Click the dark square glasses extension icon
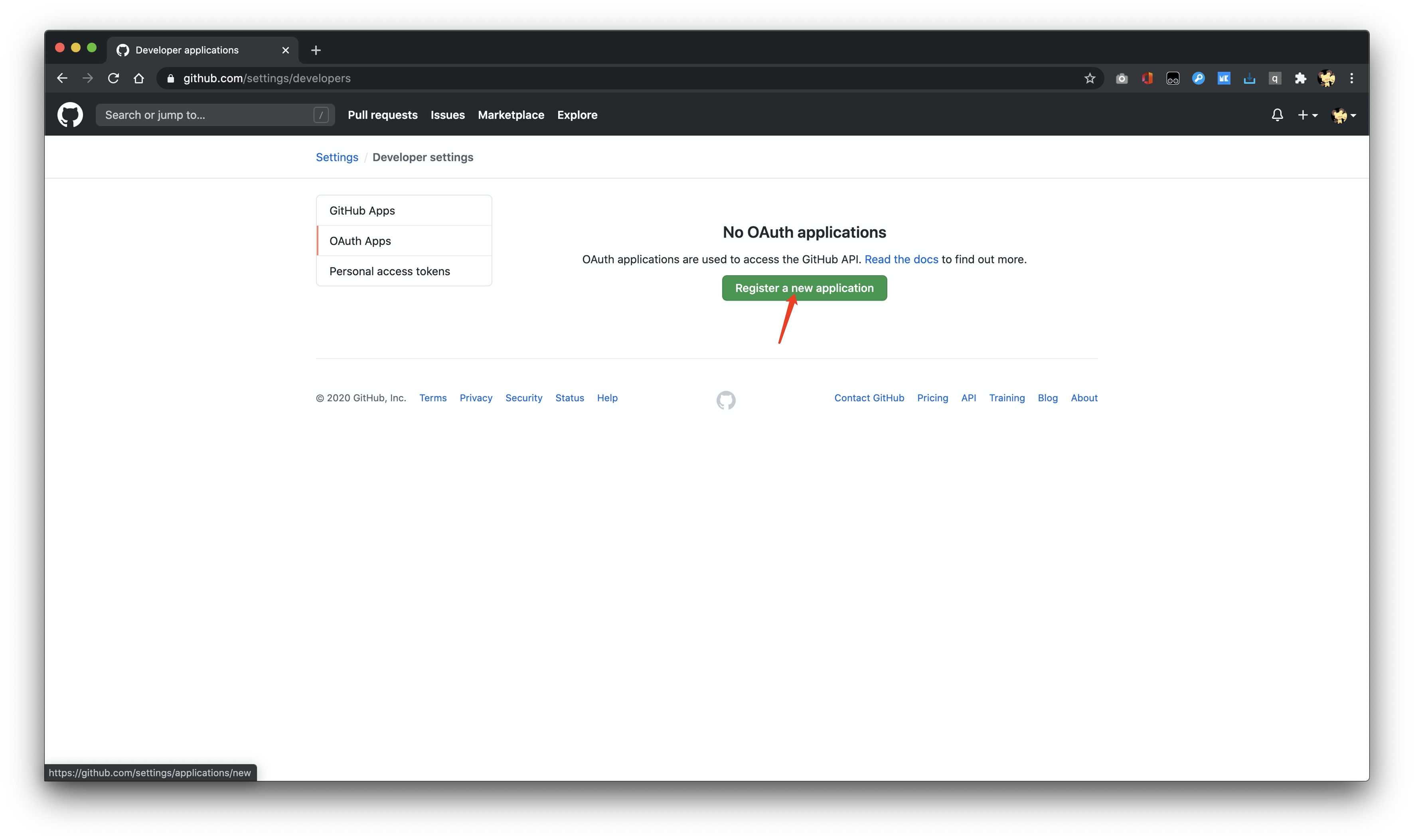The height and width of the screenshot is (840, 1414). (1173, 78)
